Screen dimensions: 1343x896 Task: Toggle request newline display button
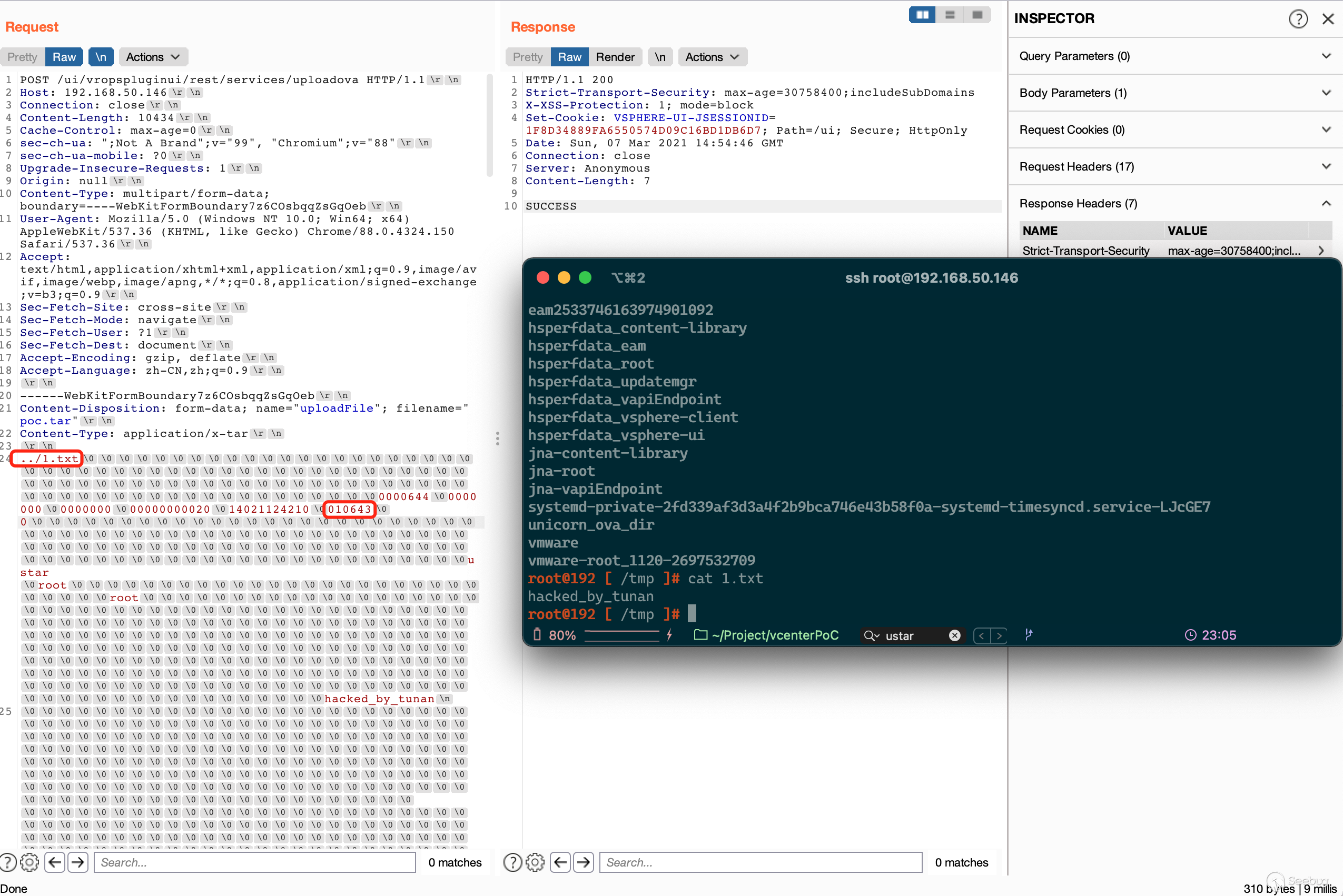pyautogui.click(x=101, y=57)
